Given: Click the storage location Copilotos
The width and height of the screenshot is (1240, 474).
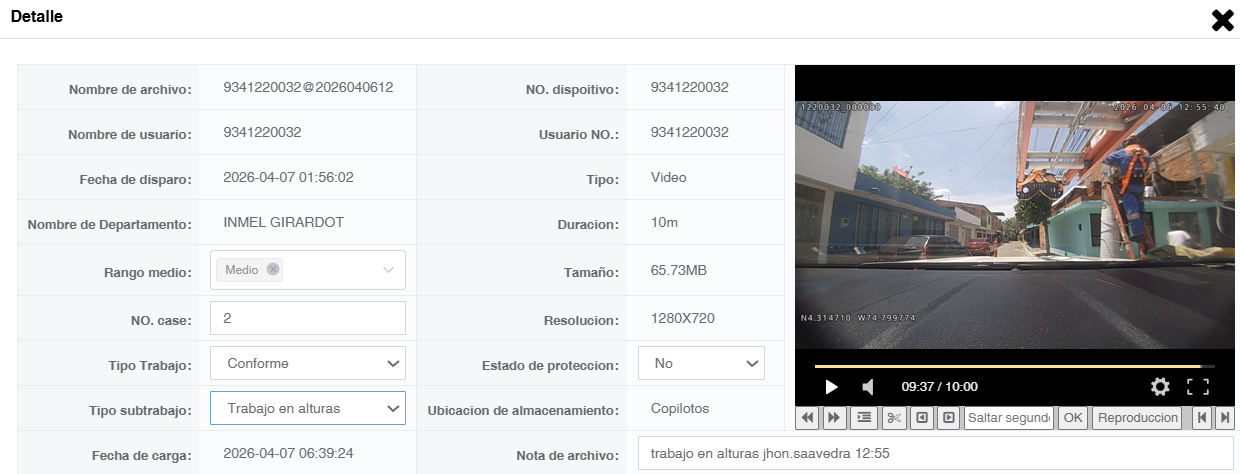Looking at the screenshot, I should (680, 408).
